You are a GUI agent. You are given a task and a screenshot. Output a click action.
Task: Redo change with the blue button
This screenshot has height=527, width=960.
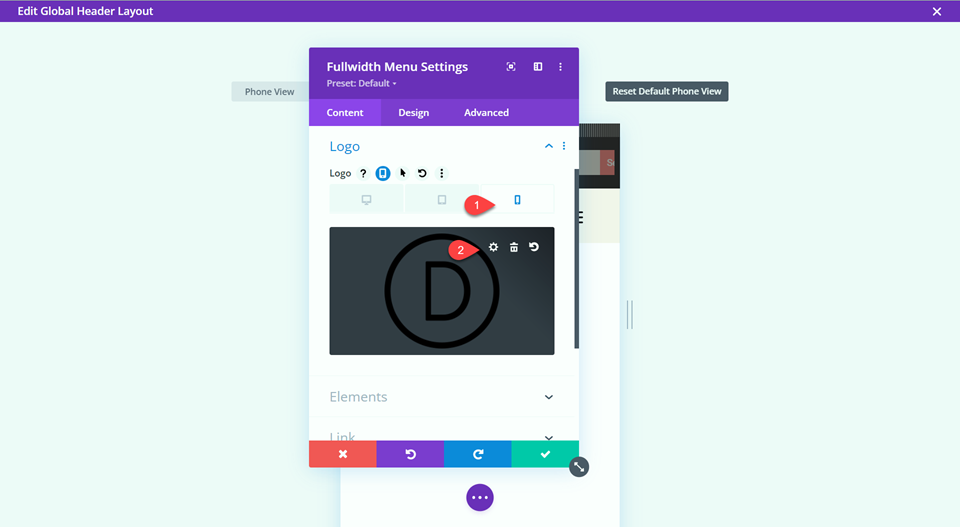click(478, 454)
